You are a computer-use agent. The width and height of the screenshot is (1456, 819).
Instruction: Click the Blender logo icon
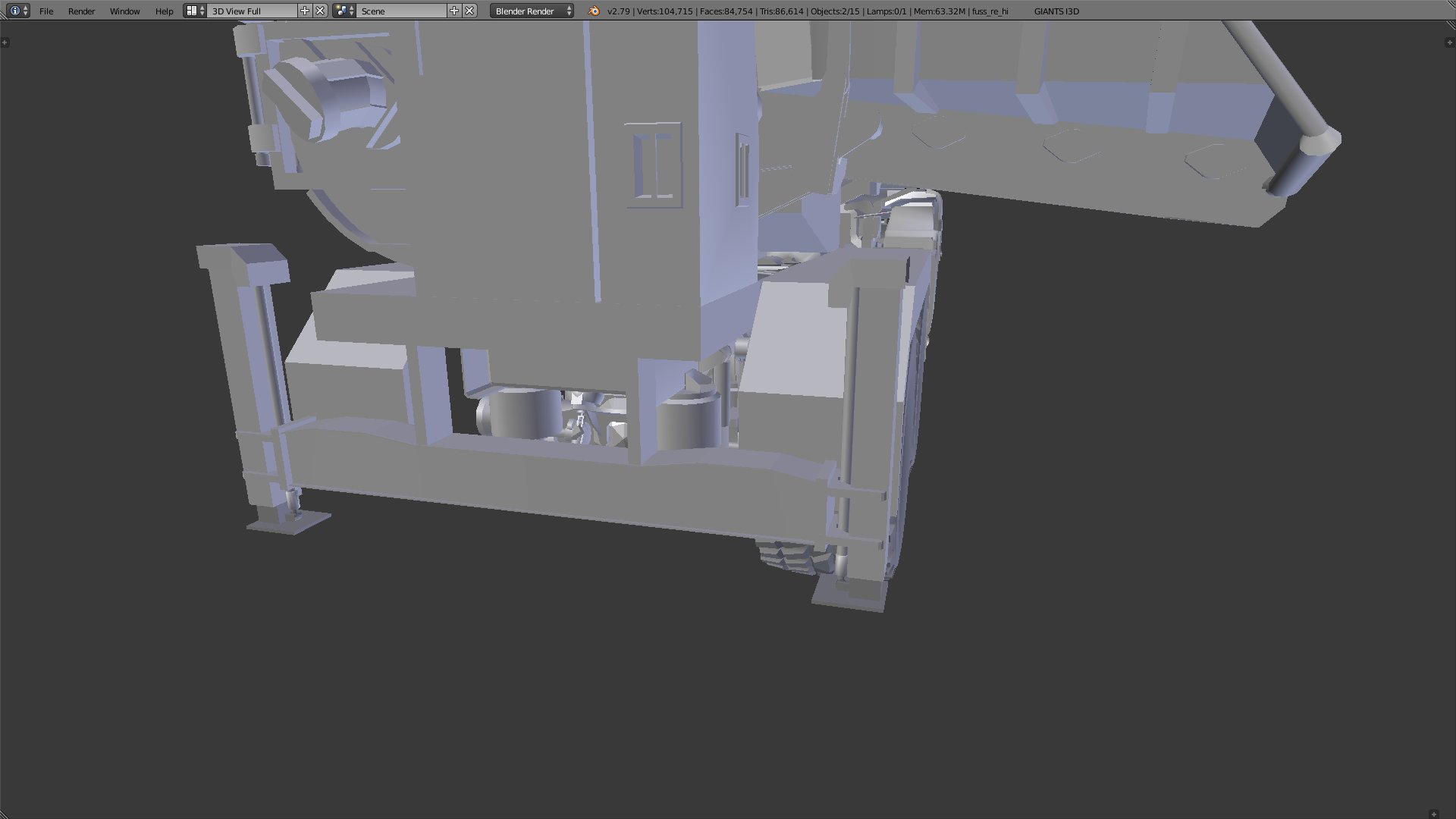594,11
